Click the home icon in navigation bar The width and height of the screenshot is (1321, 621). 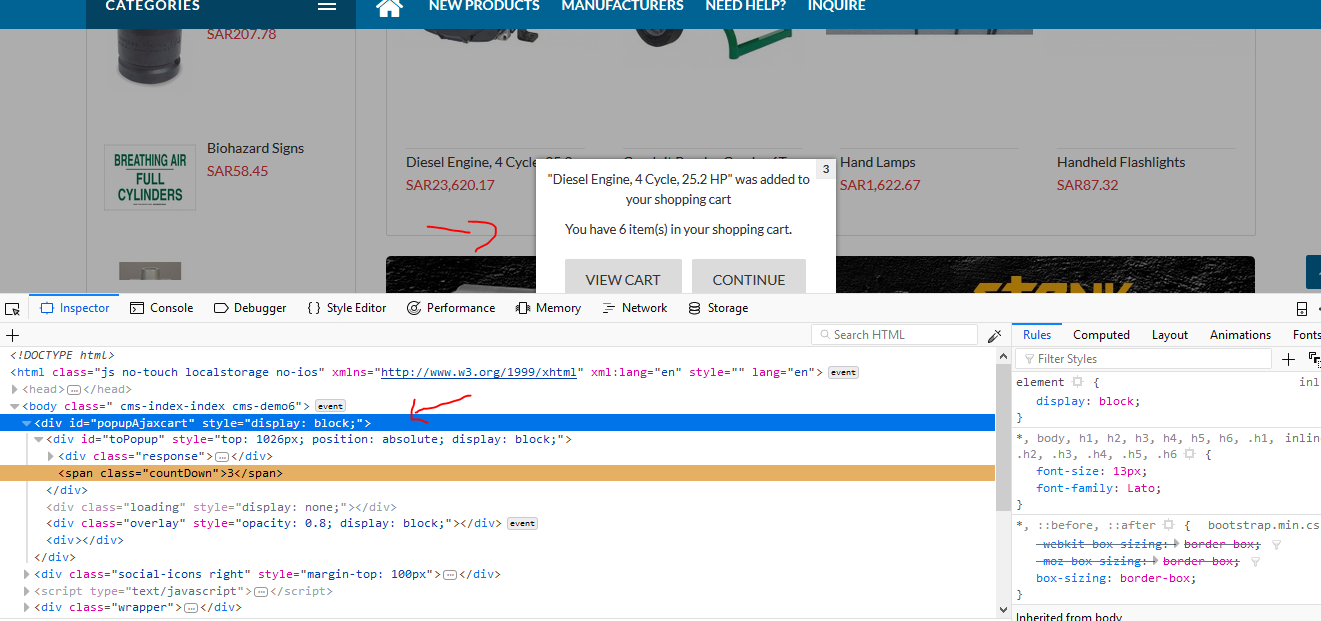(389, 7)
